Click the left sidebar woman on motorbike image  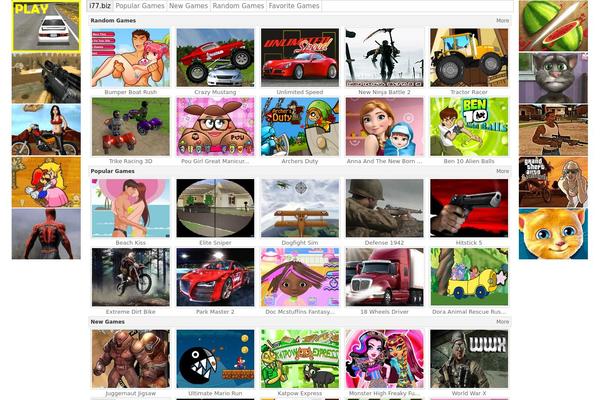click(x=46, y=130)
